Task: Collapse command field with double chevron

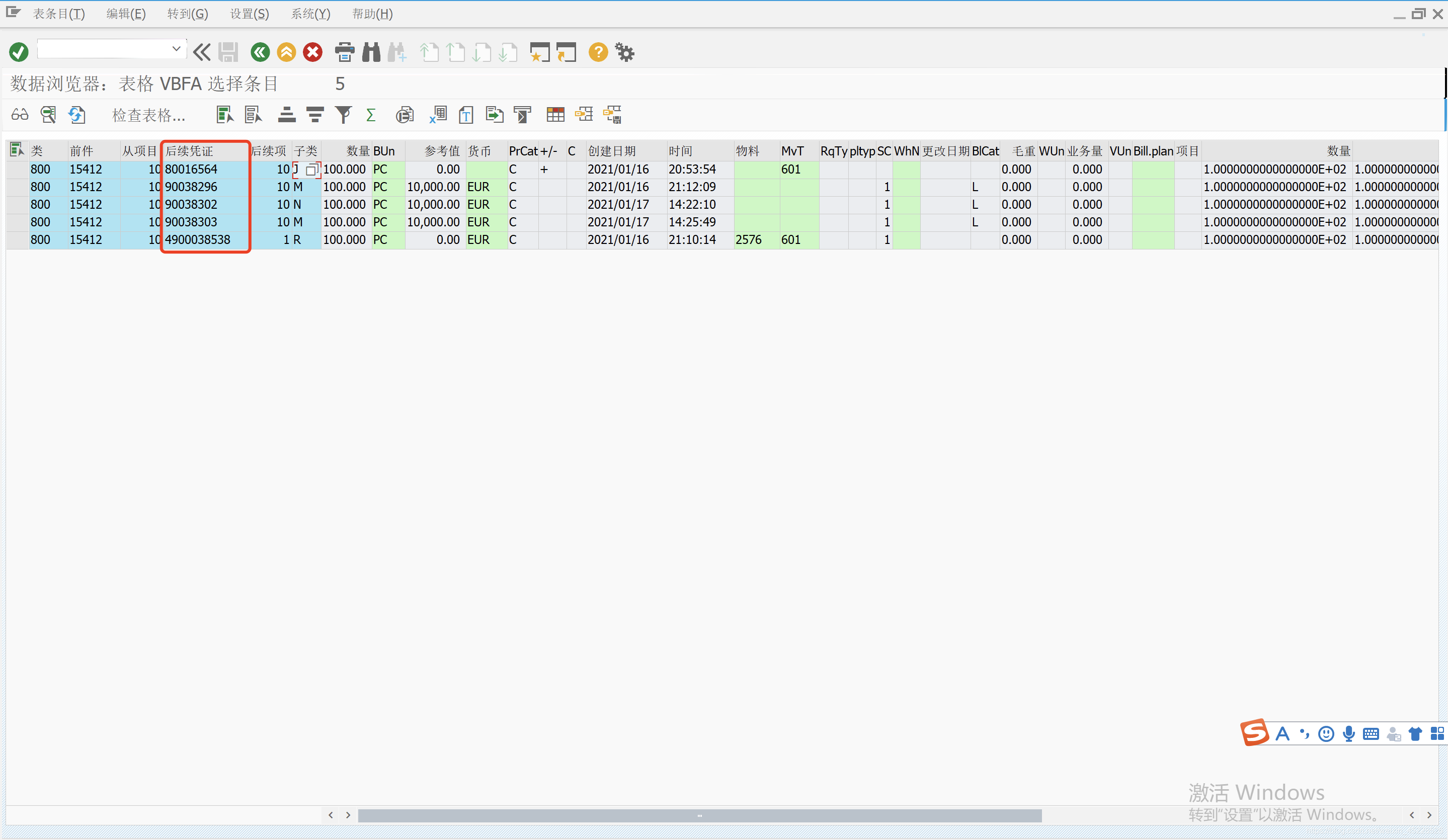Action: 202,52
